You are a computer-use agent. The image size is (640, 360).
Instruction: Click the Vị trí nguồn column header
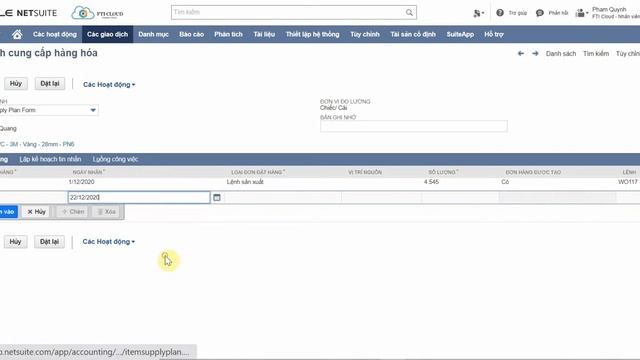(365, 172)
